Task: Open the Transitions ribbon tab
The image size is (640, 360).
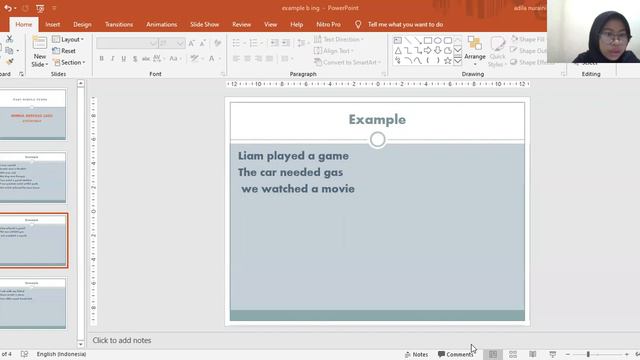Action: coord(119,24)
